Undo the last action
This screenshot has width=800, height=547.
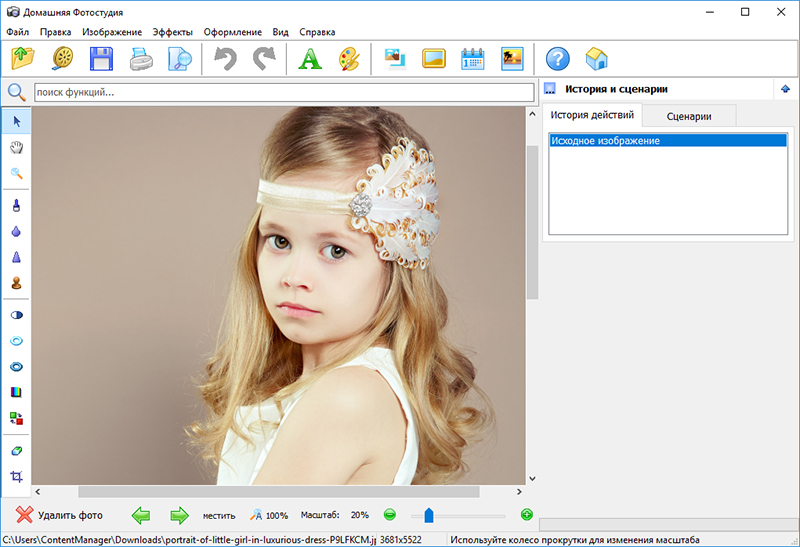[225, 59]
